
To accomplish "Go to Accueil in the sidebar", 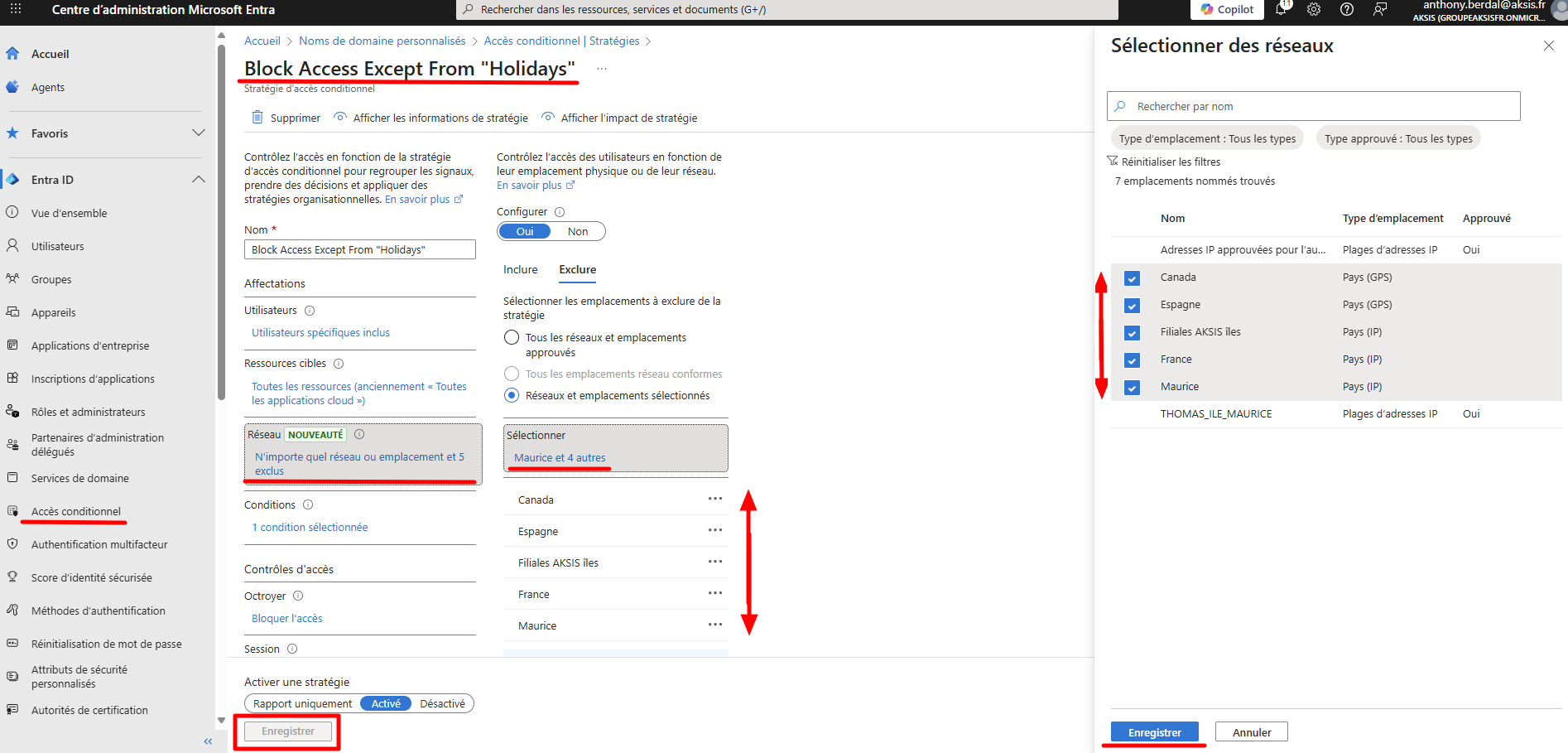I will (50, 54).
